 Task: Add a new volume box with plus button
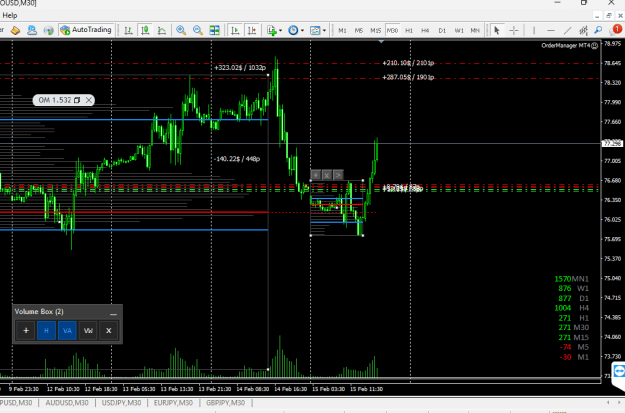click(26, 330)
